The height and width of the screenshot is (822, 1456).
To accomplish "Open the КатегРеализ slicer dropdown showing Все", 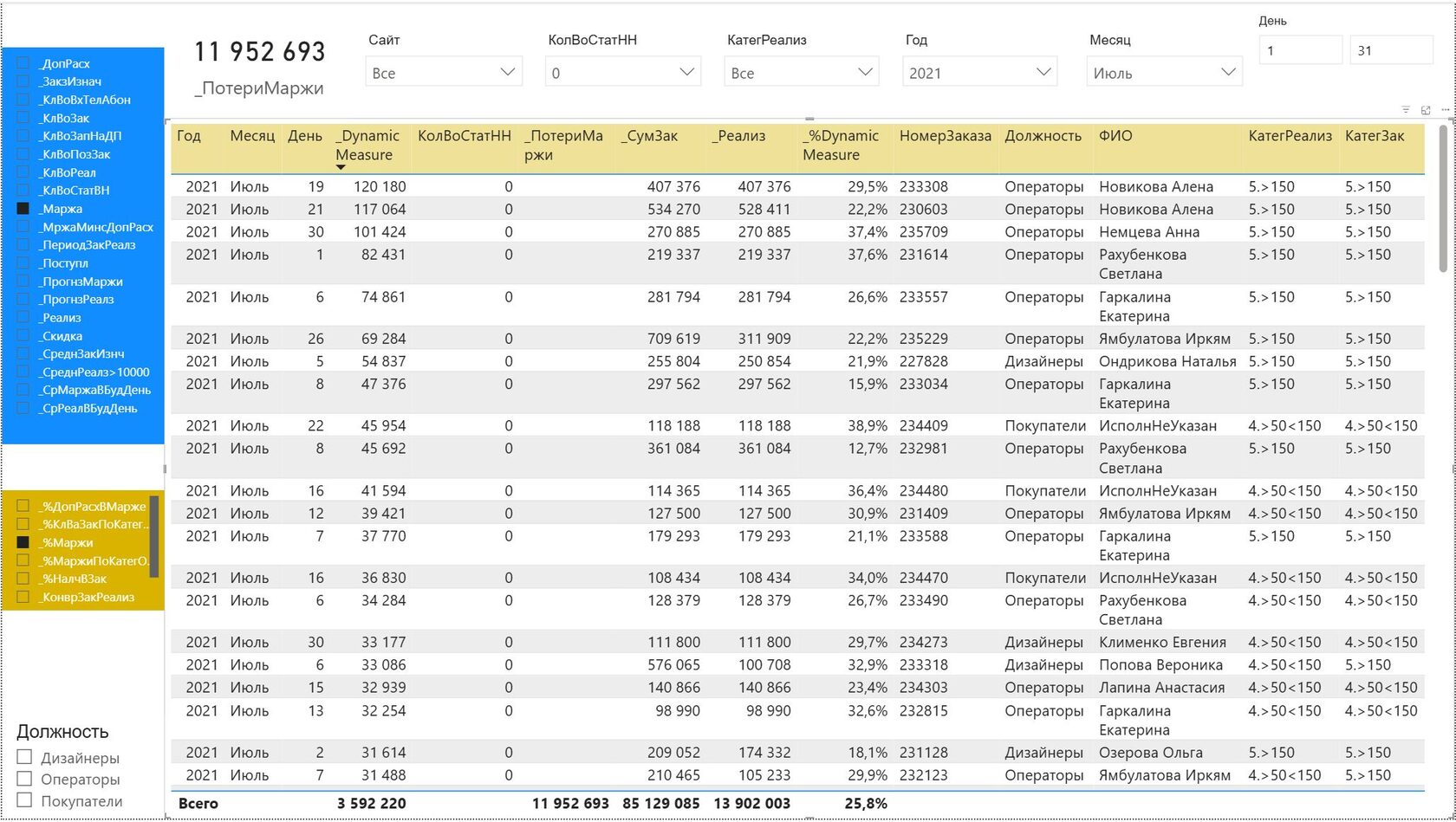I will point(802,72).
